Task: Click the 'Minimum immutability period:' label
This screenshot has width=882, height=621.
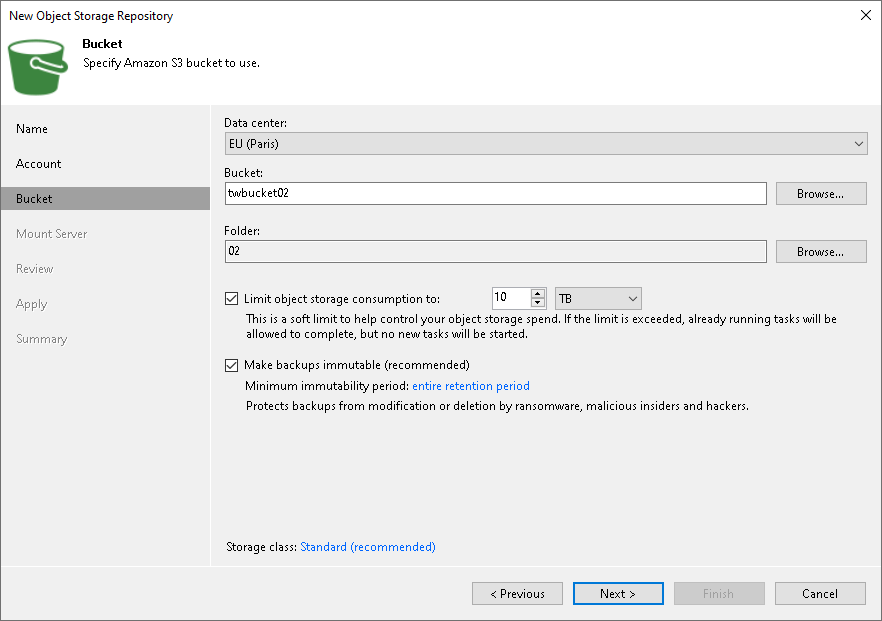Action: [327, 386]
